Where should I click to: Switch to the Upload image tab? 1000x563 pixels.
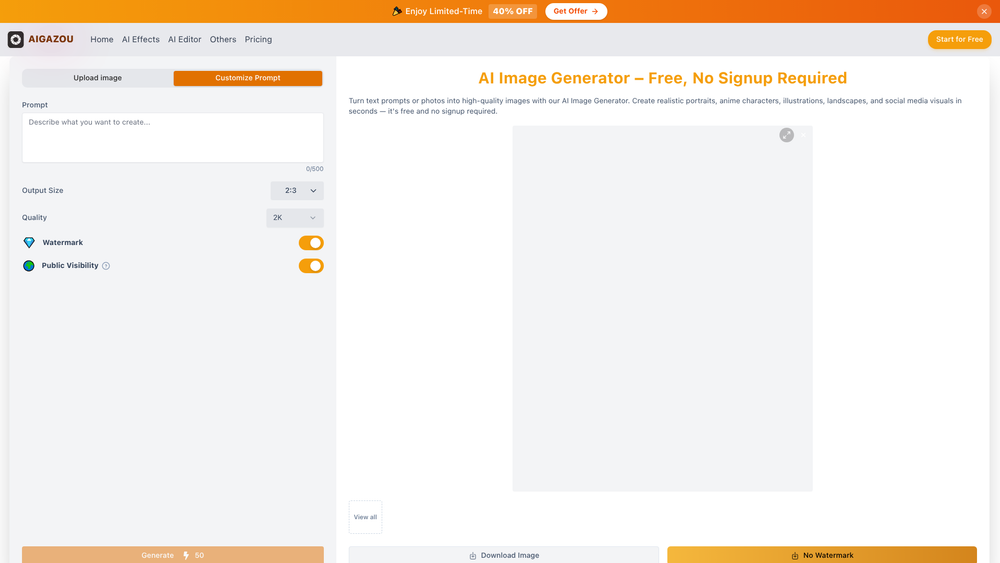98,78
